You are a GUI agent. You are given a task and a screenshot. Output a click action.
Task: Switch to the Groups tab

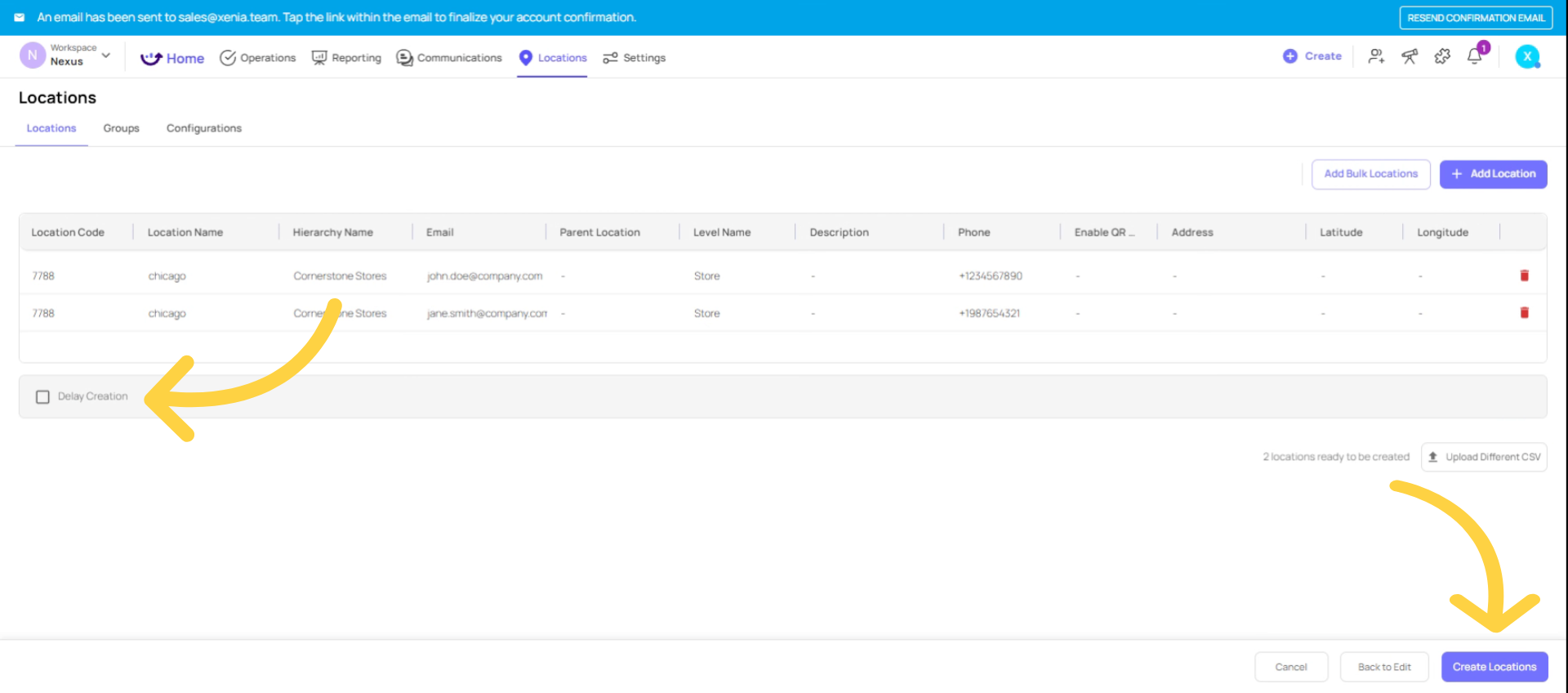click(121, 128)
